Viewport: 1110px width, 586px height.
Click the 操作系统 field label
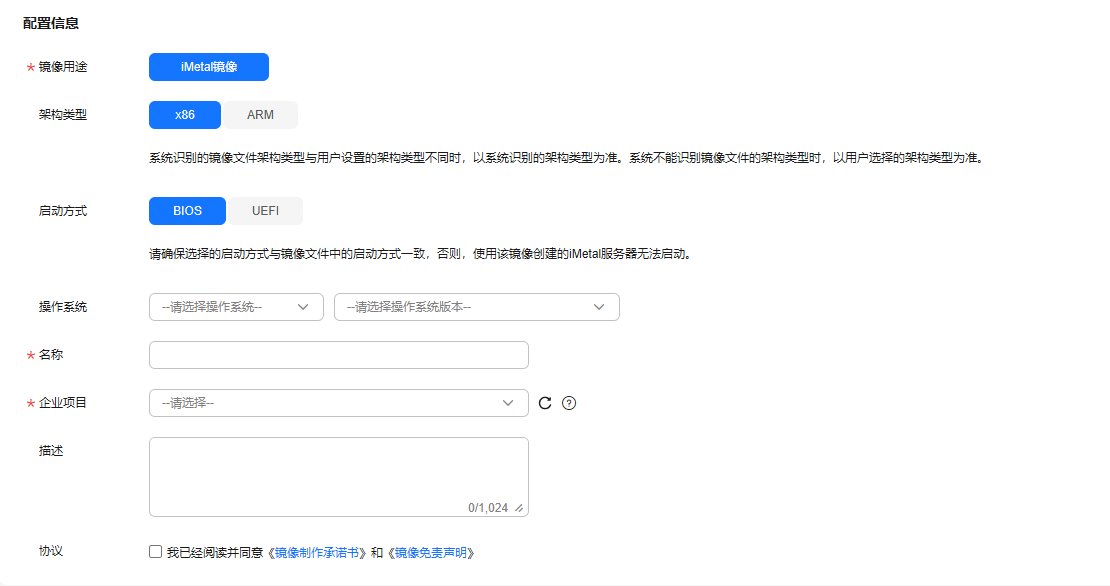(63, 307)
